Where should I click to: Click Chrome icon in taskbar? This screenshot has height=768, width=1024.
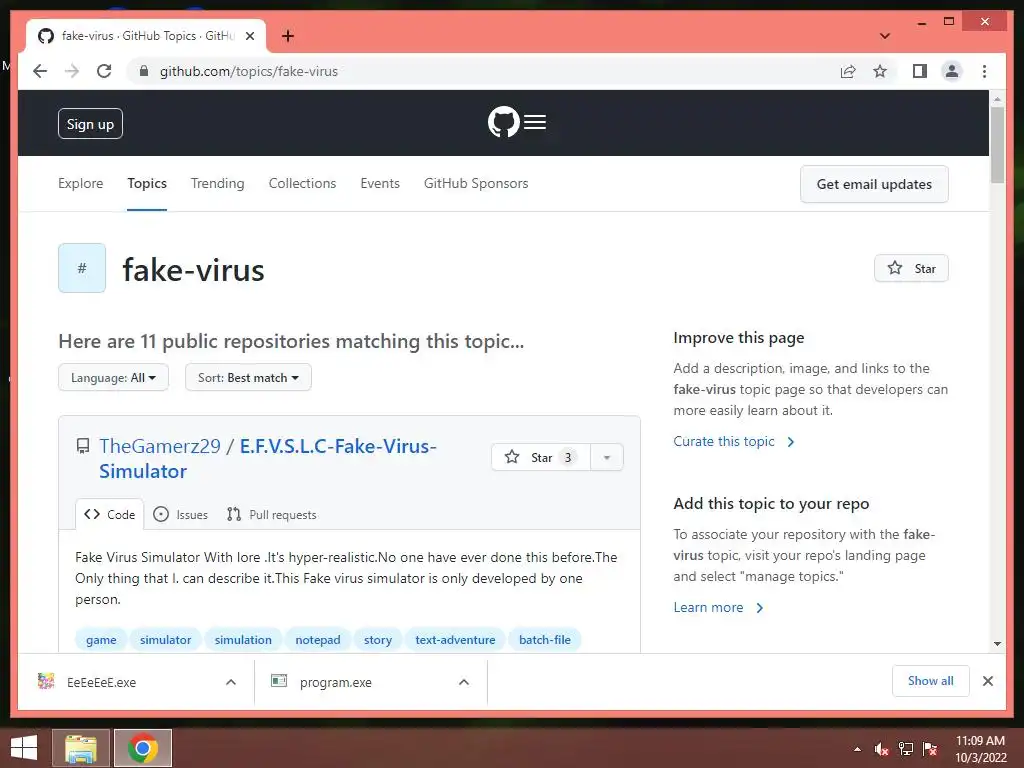point(143,748)
